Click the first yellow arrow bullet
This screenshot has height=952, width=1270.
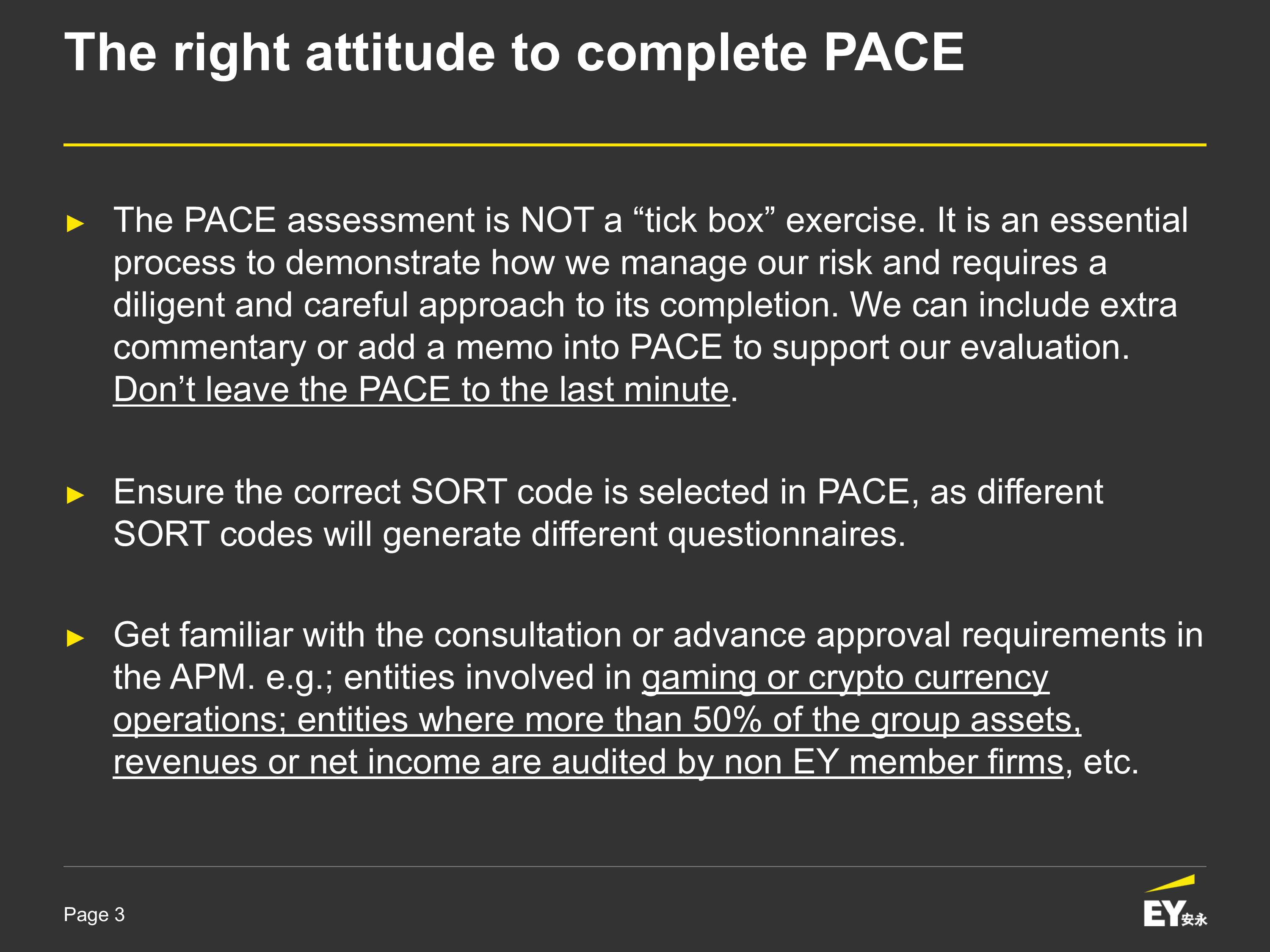tap(75, 223)
